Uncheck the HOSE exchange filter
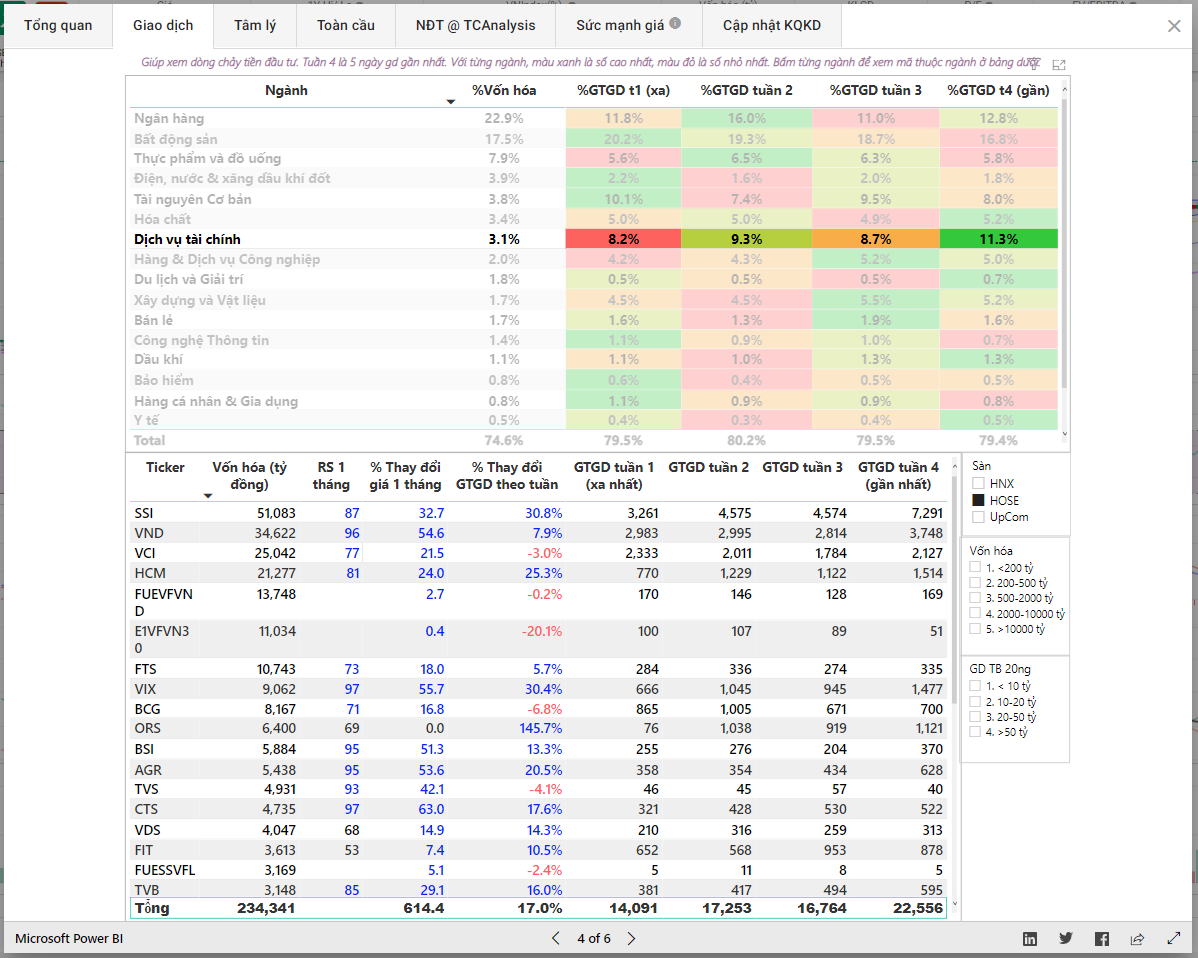This screenshot has height=958, width=1198. [x=979, y=500]
